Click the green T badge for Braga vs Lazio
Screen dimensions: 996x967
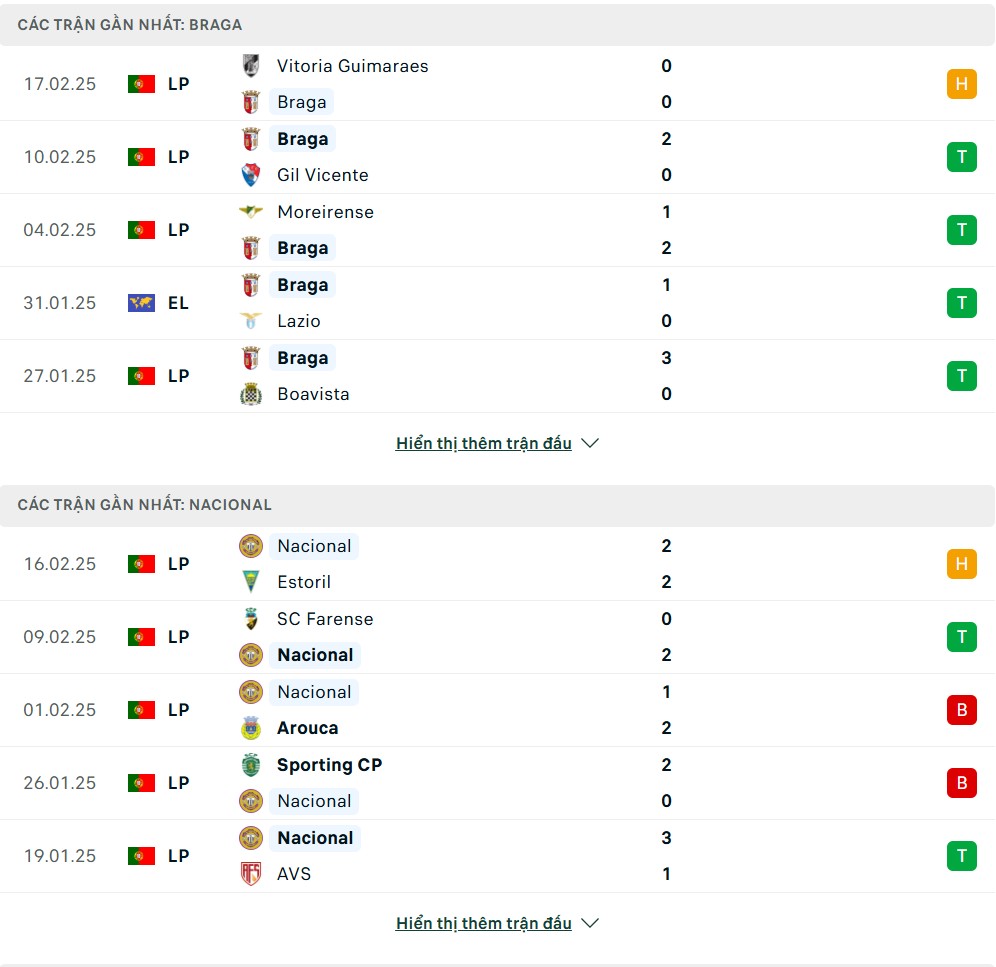961,303
